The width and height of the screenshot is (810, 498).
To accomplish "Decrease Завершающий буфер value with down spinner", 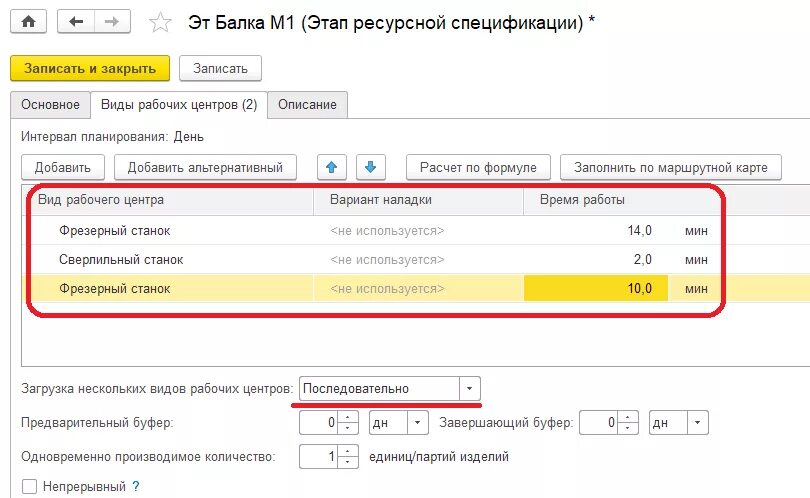I will 628,428.
